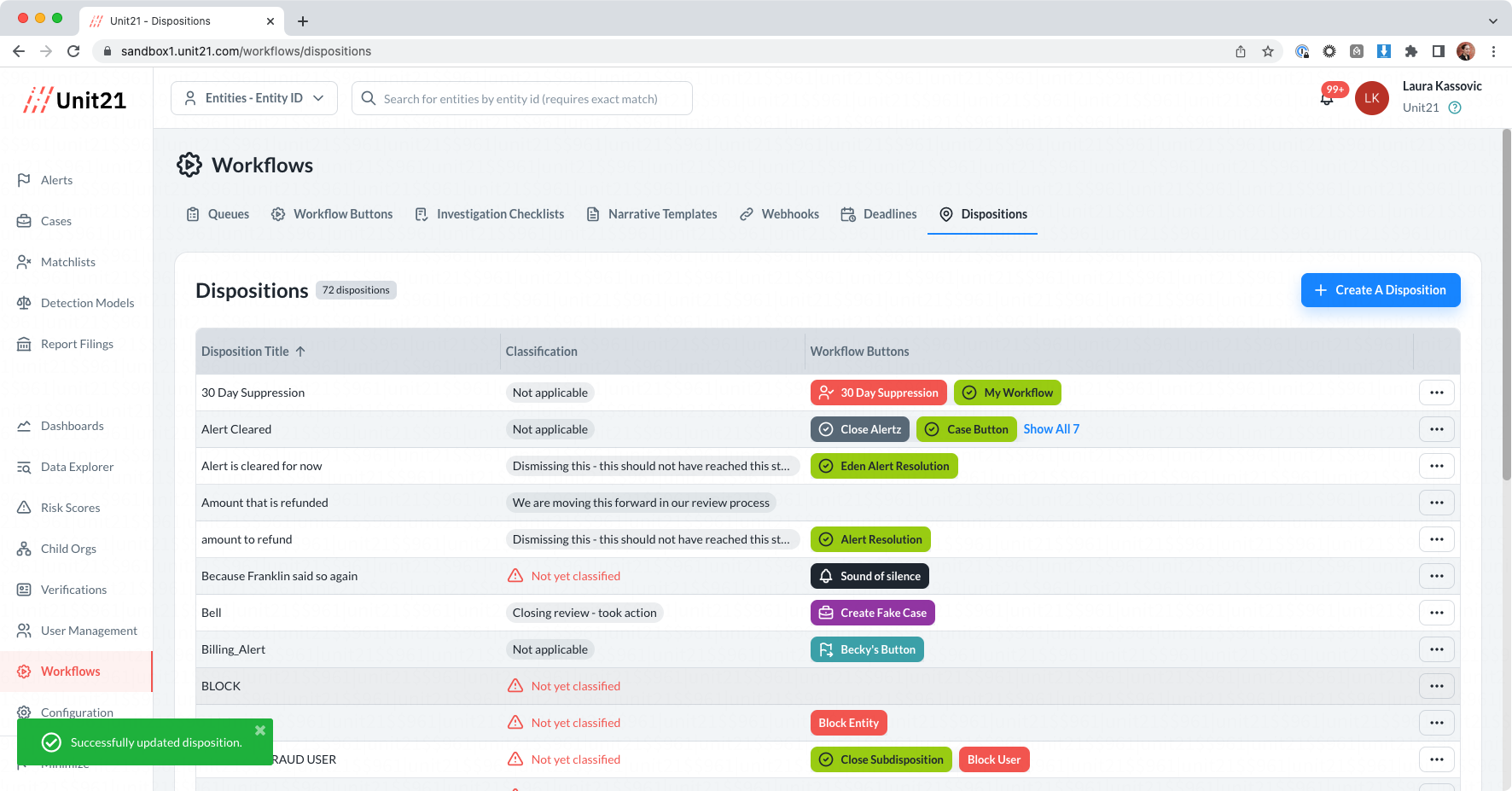Open the notifications bell icon
Screen dimensions: 1512x791
[x=1327, y=98]
